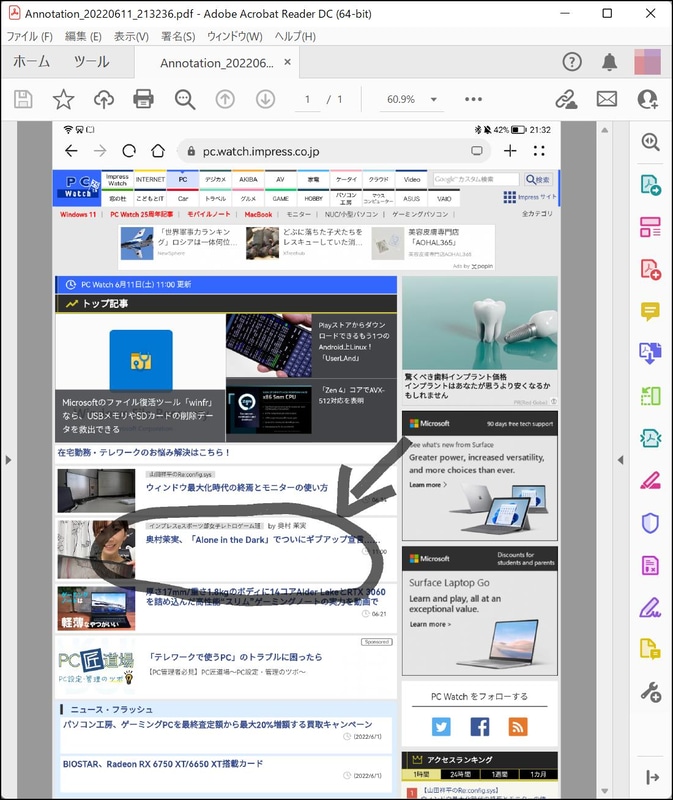This screenshot has width=673, height=800.
Task: Upload file to cloud storage
Action: [104, 99]
